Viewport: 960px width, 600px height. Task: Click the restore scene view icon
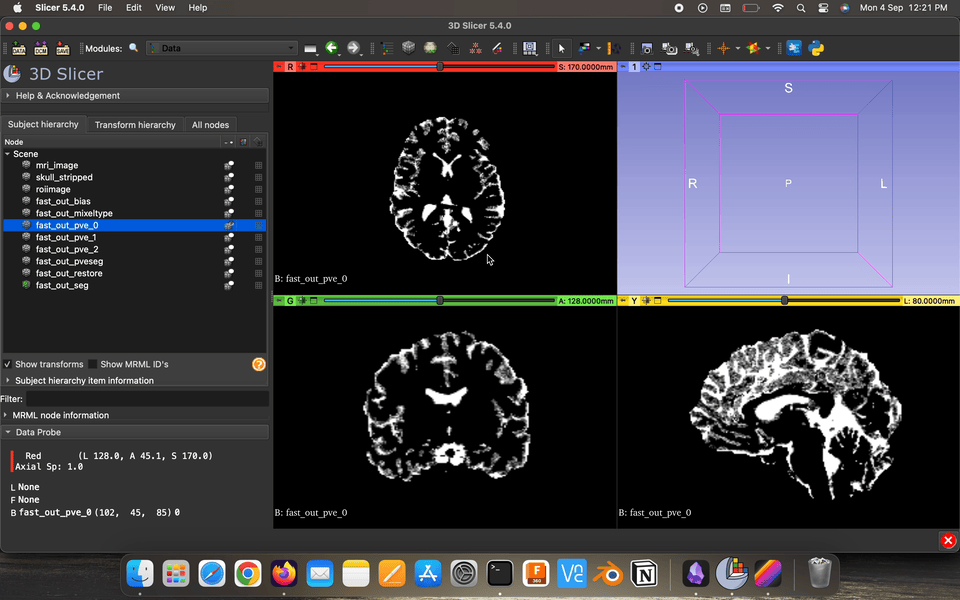692,48
